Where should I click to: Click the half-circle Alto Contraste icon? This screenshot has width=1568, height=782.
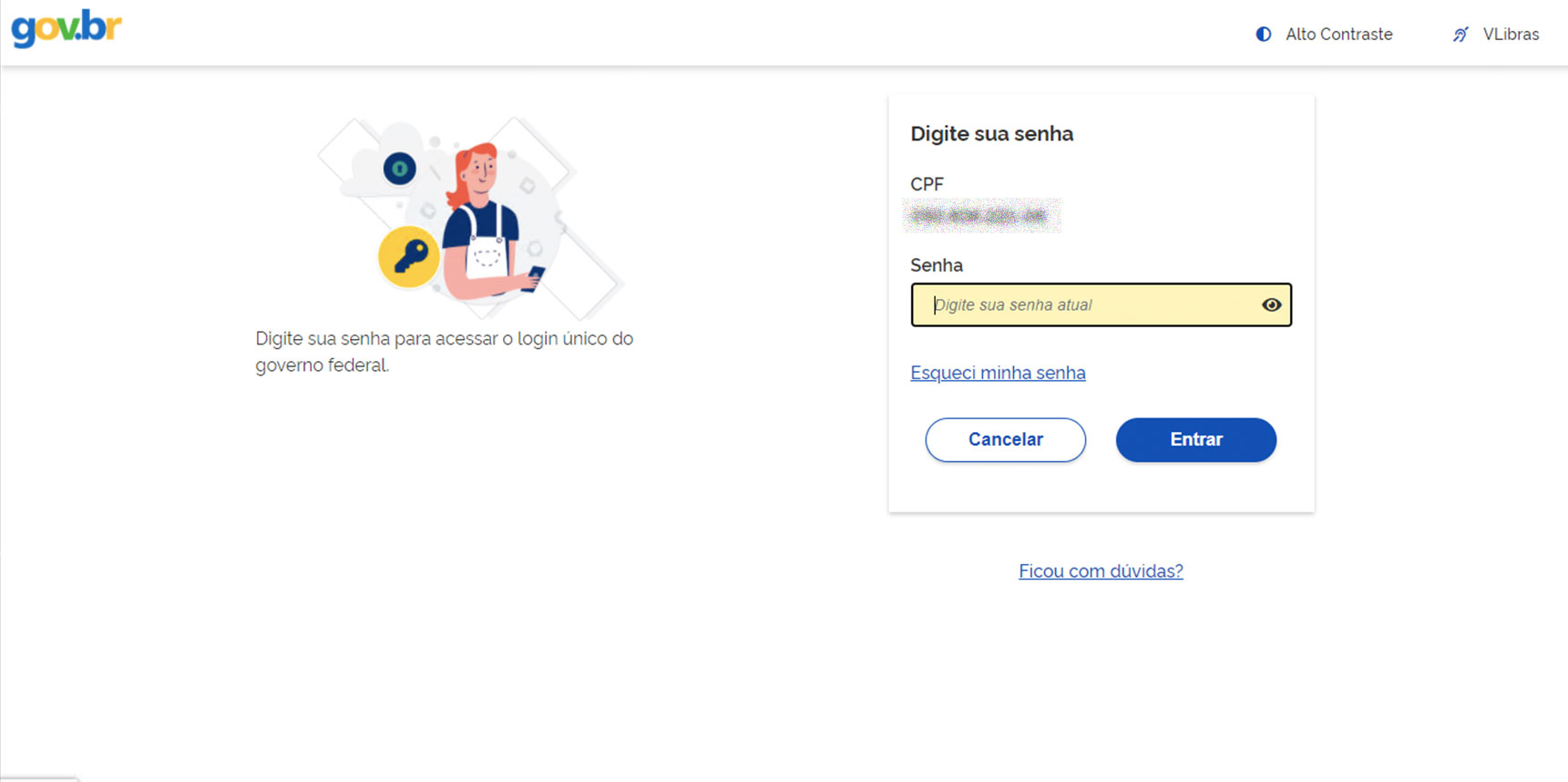click(x=1264, y=35)
